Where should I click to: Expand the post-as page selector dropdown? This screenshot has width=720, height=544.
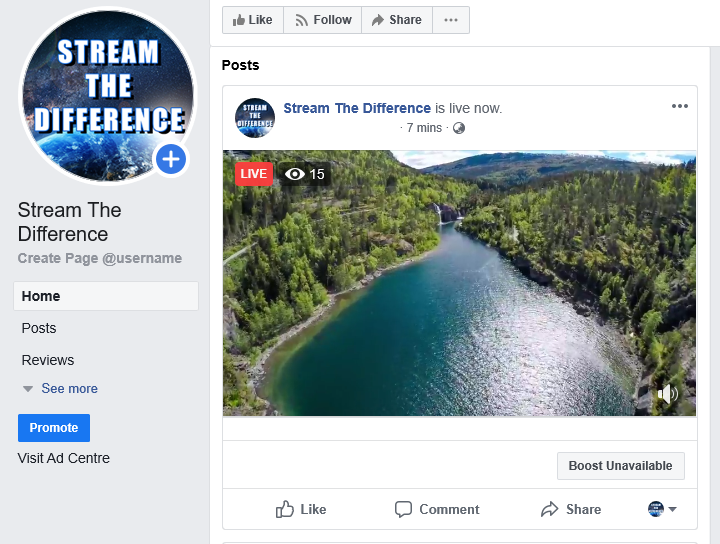coord(662,509)
